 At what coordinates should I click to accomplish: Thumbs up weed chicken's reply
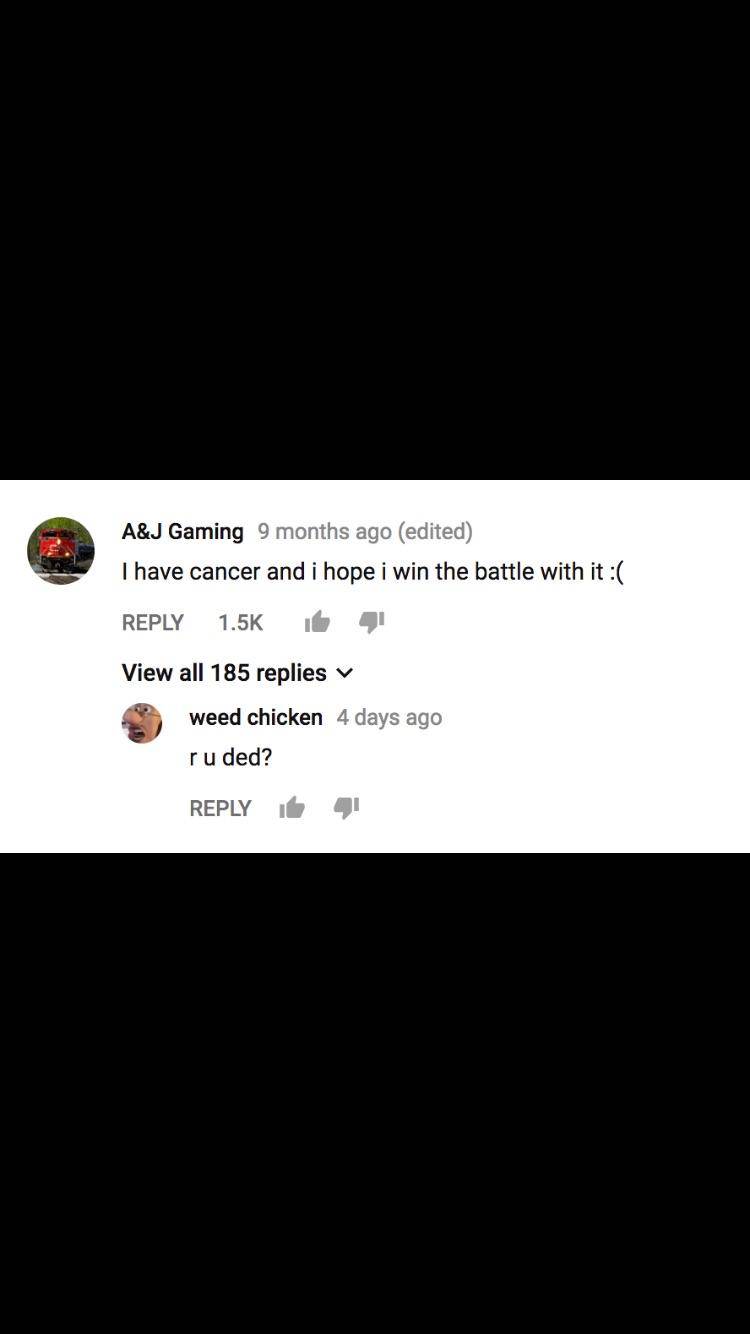coord(292,807)
